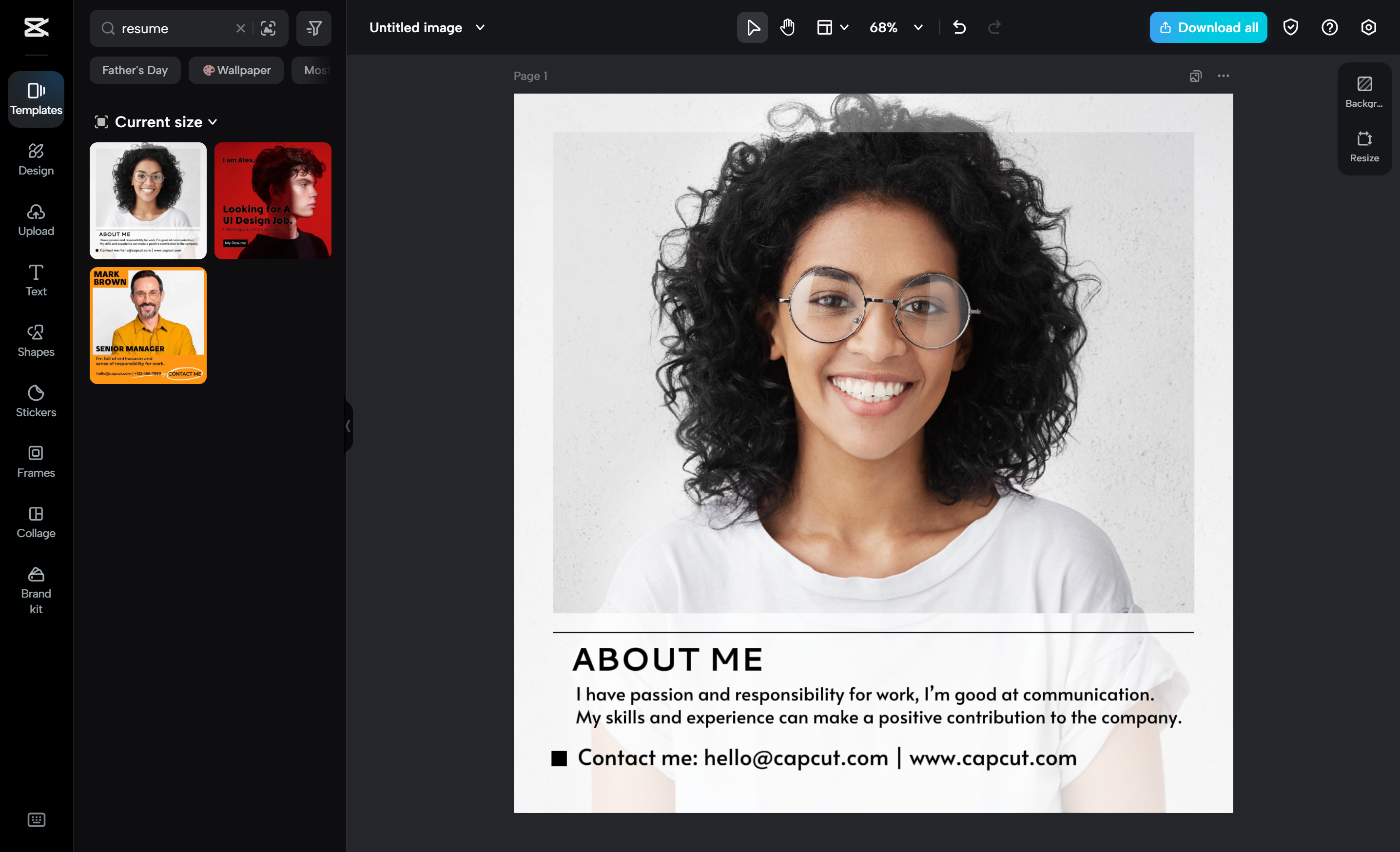
Task: Open the Mark Brown resume template
Action: coord(148,325)
